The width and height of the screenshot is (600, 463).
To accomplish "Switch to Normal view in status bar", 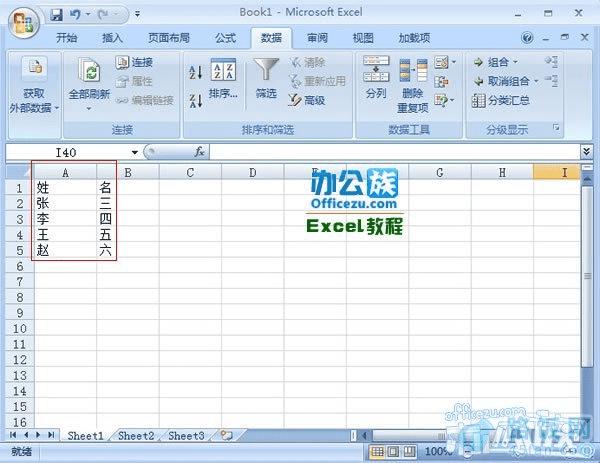I will click(x=377, y=452).
